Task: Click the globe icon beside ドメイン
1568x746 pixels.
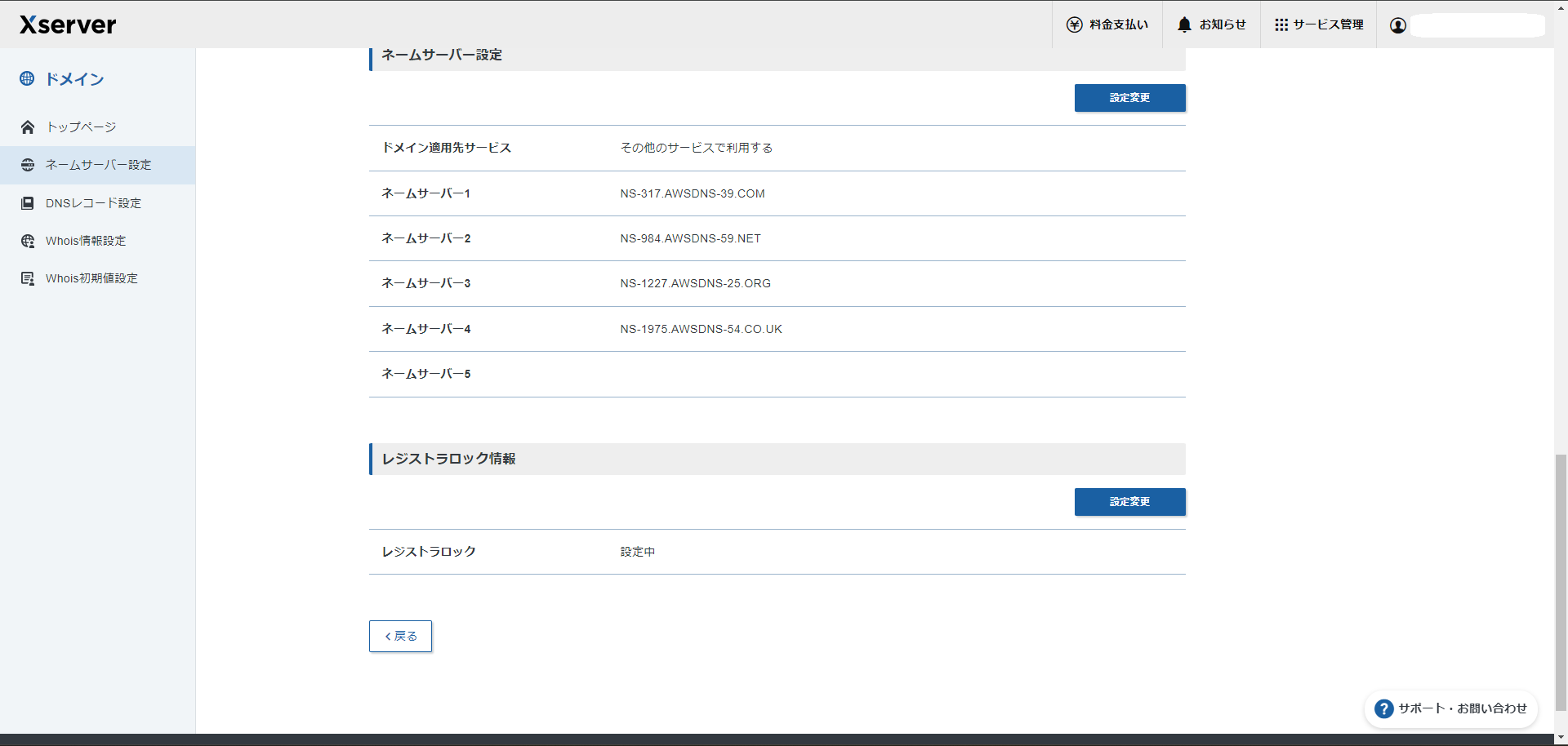Action: pos(27,78)
